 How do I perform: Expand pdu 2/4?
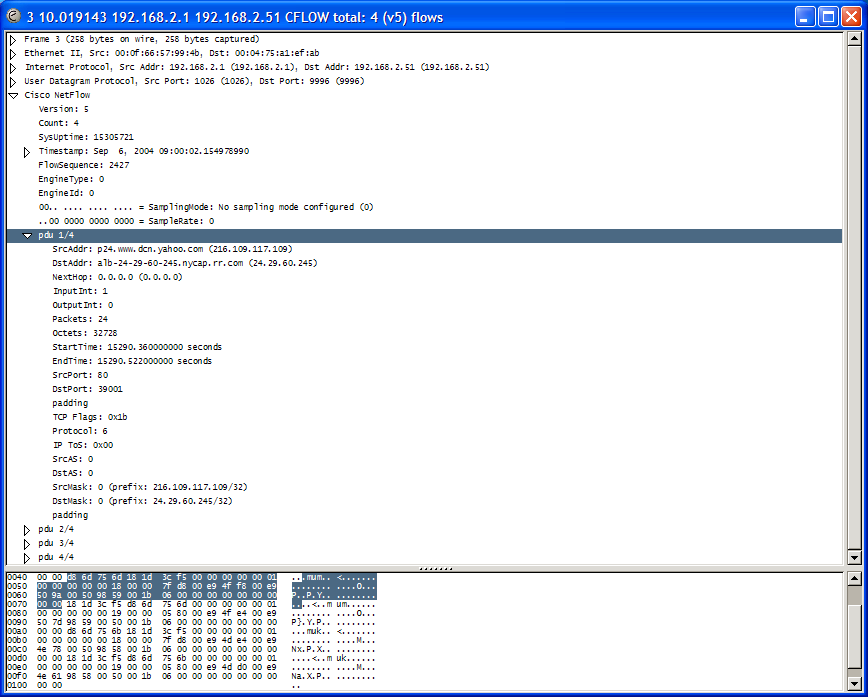pyautogui.click(x=26, y=528)
